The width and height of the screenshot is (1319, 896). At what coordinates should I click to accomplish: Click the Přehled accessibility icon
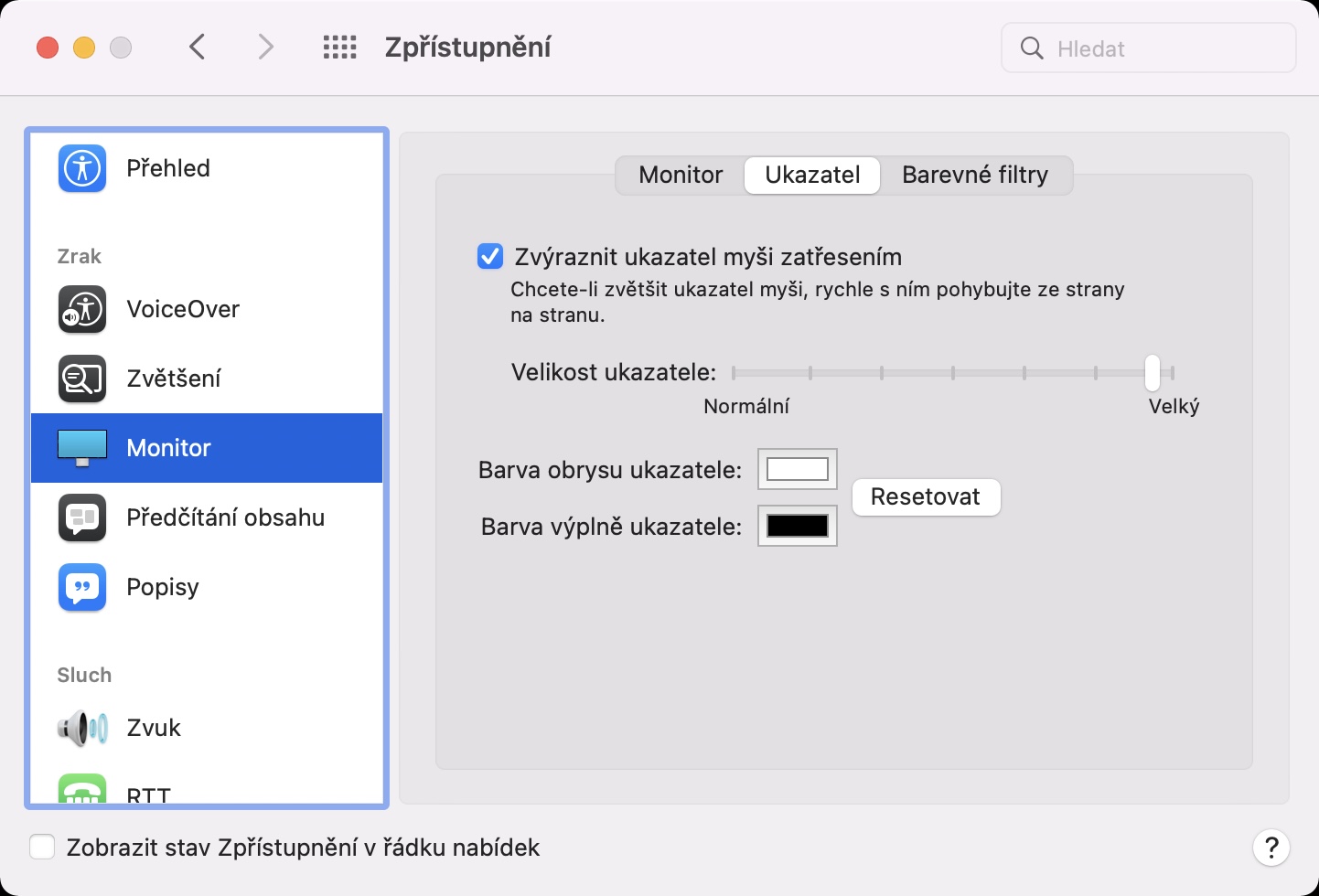(x=82, y=168)
